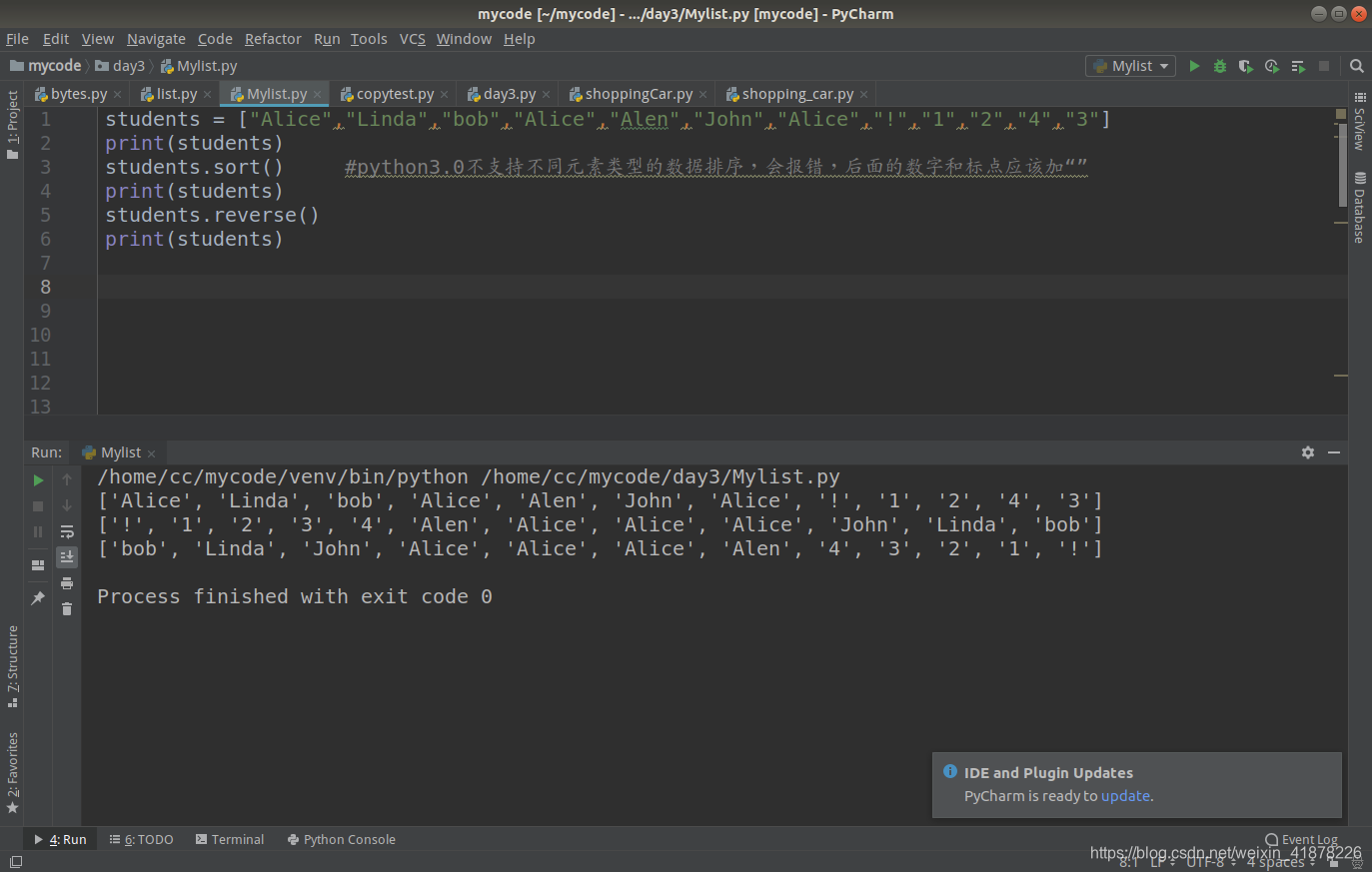Open the SciView side panel
1372x872 pixels.
tap(1359, 121)
